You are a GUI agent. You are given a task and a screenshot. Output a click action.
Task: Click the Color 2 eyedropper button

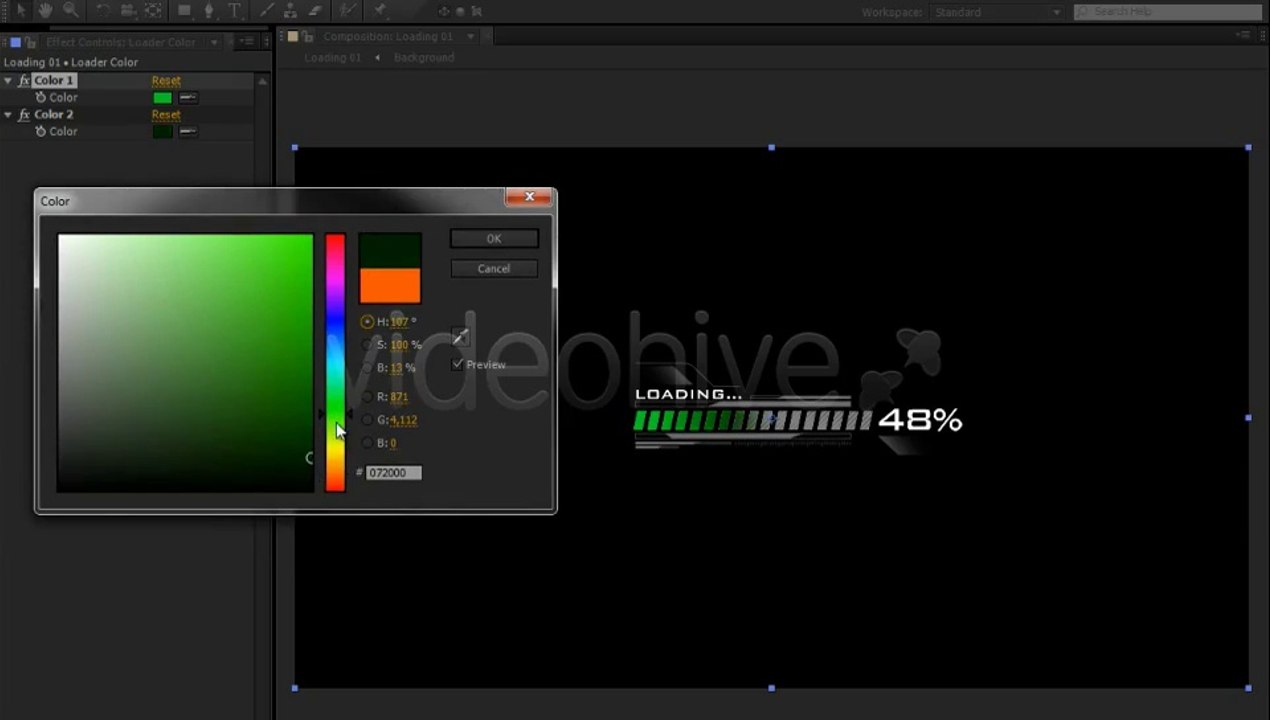coord(187,131)
